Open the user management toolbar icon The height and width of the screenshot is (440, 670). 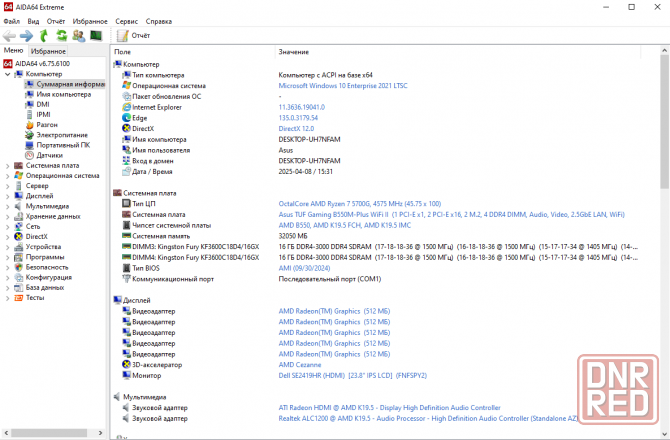(79, 36)
